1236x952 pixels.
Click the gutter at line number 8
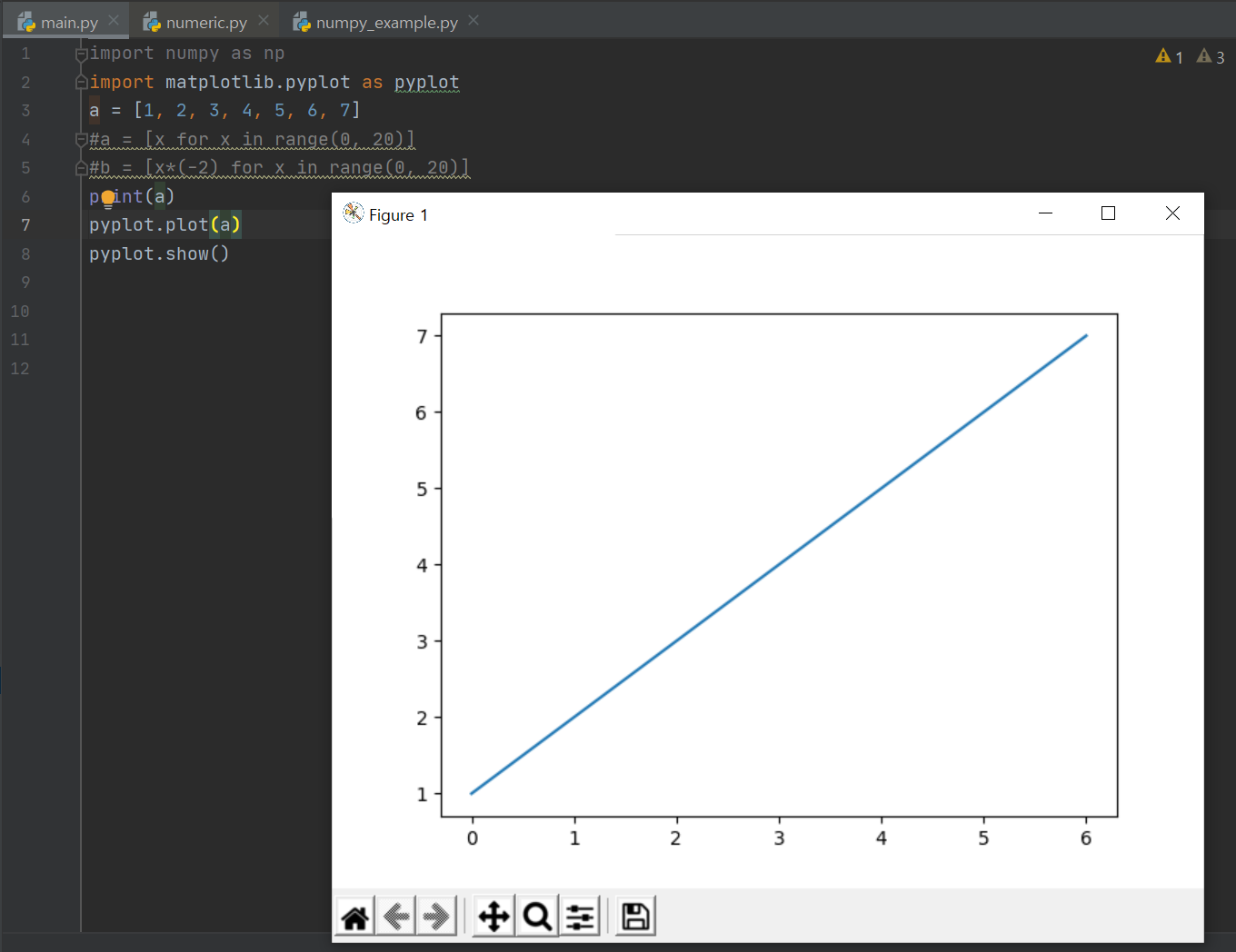[25, 254]
